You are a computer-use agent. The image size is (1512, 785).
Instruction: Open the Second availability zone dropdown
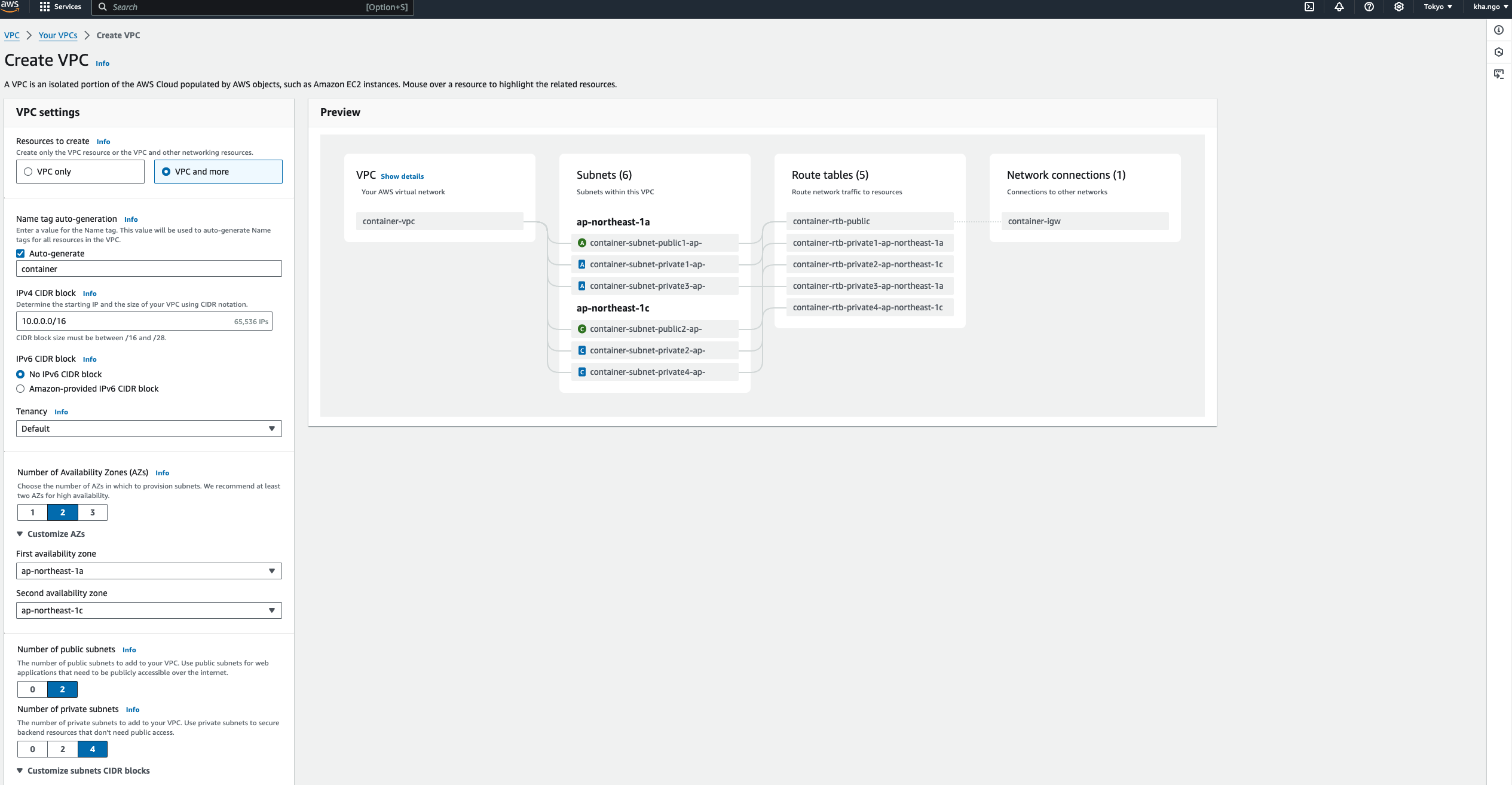click(149, 610)
